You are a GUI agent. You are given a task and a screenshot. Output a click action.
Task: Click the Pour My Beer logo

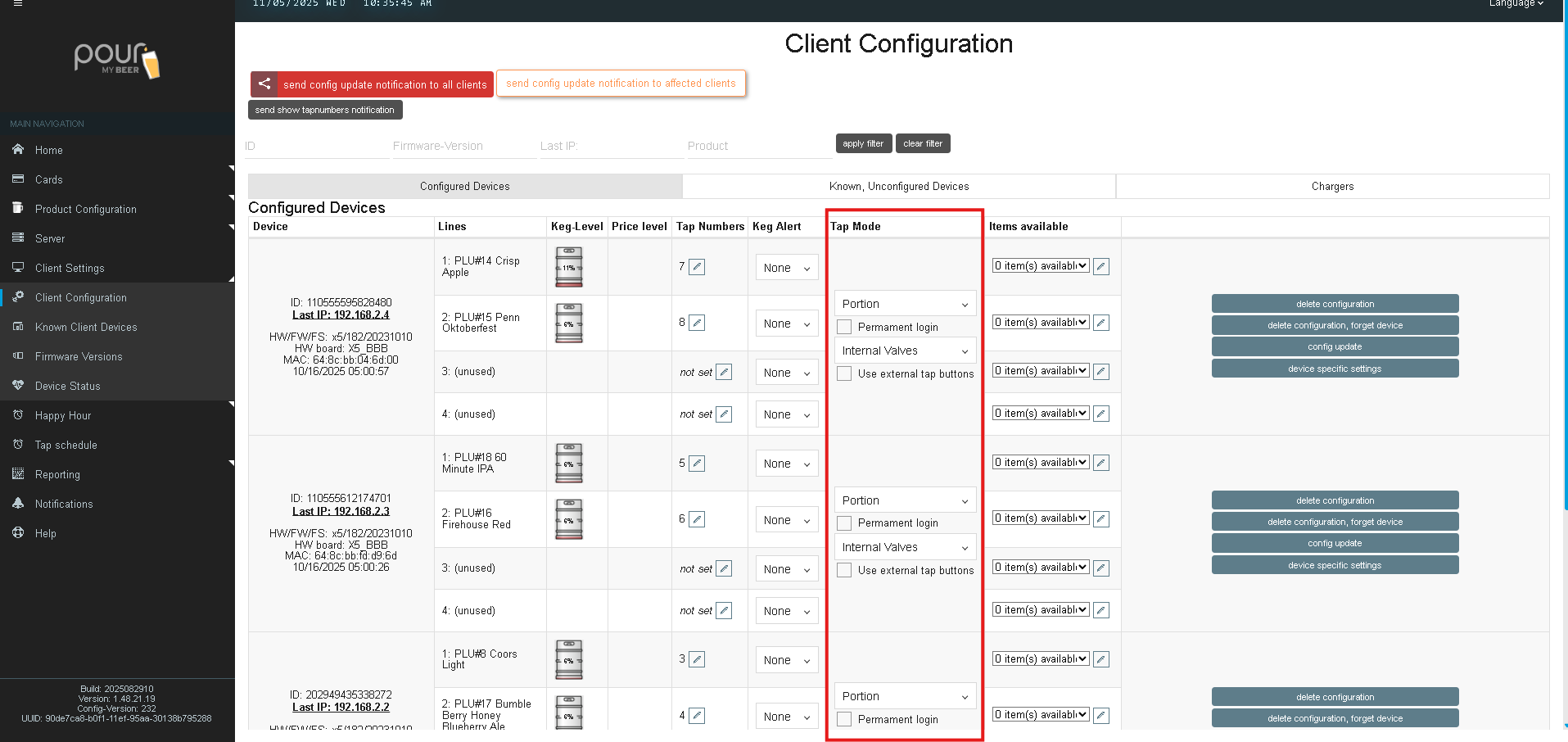click(x=117, y=61)
